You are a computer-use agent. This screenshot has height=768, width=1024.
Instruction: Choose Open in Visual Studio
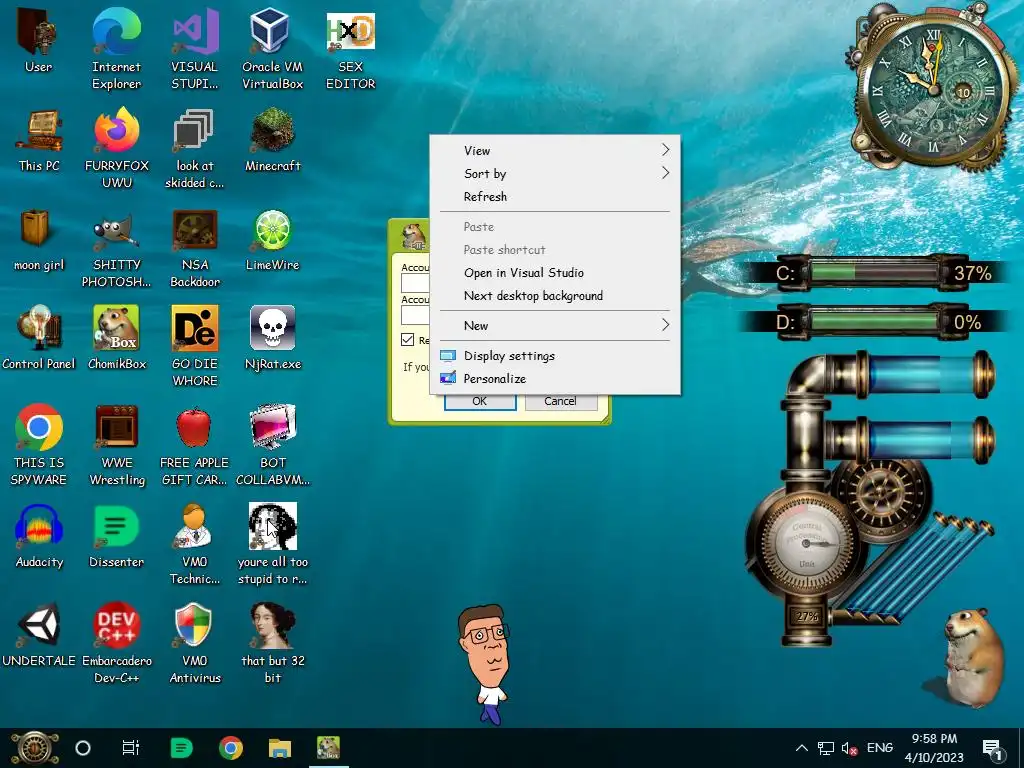click(554, 273)
